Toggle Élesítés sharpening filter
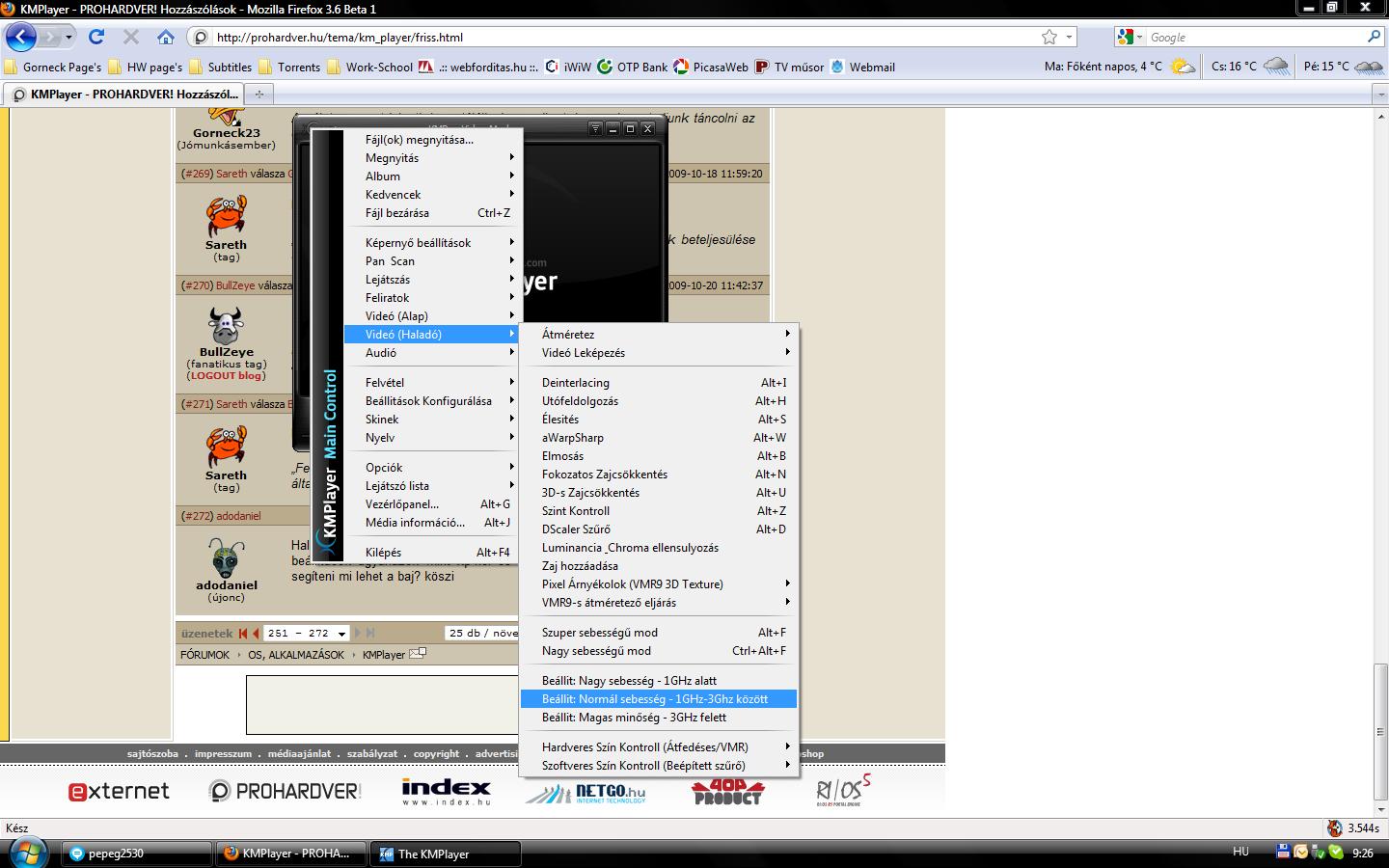 pyautogui.click(x=659, y=420)
